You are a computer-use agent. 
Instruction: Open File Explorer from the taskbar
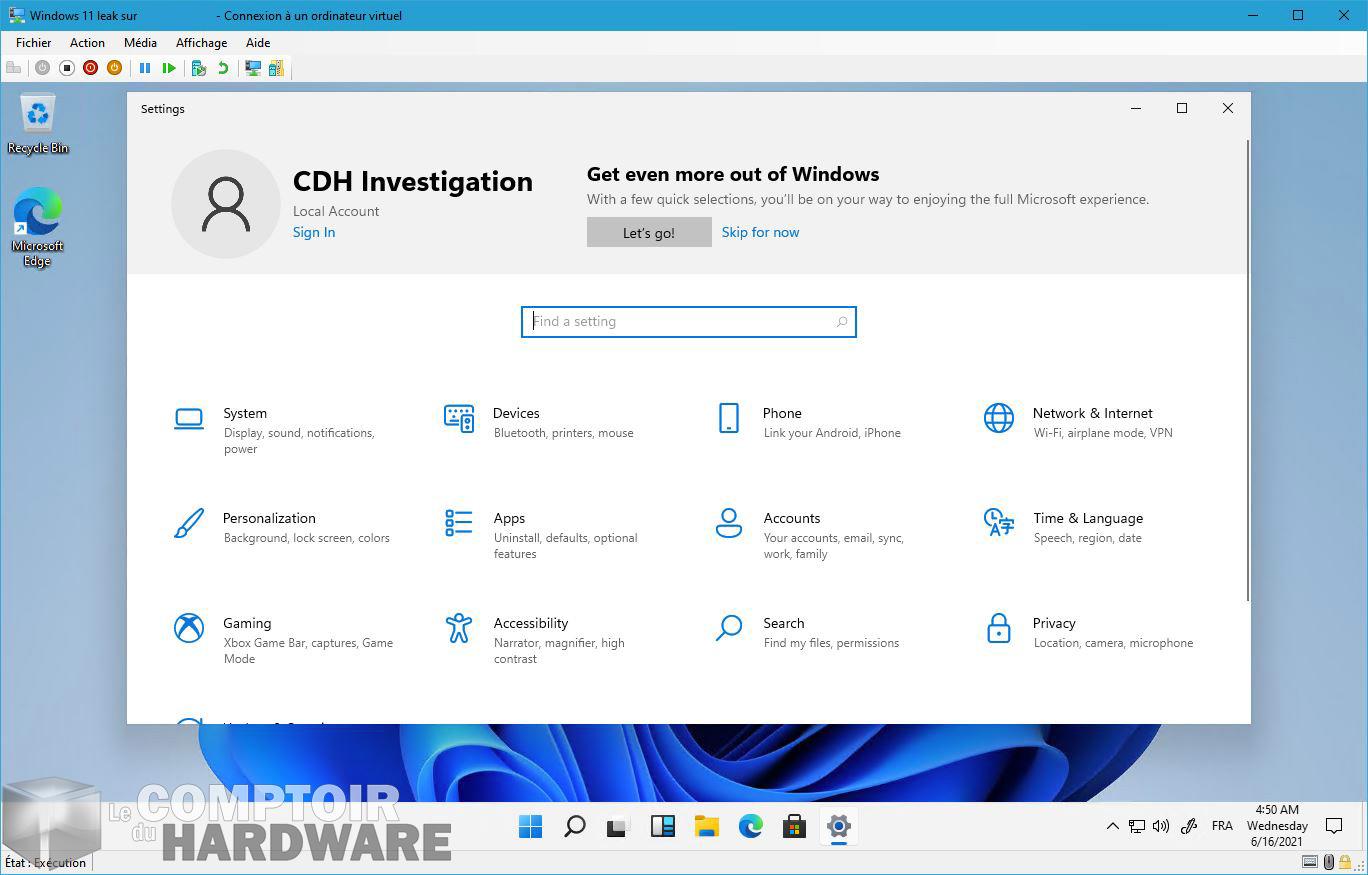click(x=707, y=826)
